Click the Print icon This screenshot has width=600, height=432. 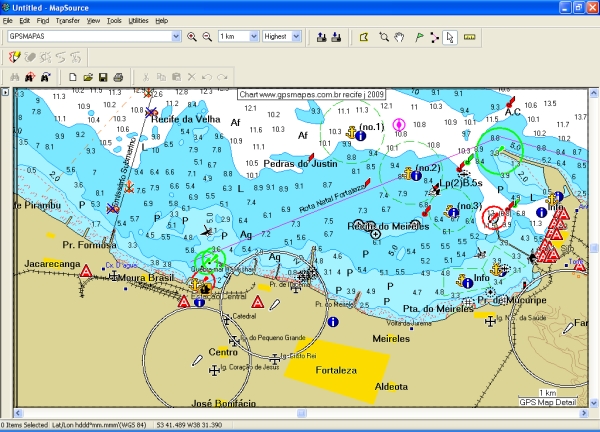[118, 77]
